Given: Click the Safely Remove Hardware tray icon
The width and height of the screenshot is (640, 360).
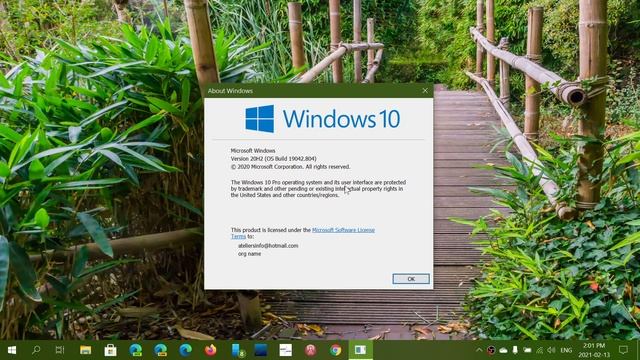Looking at the screenshot, I should [515, 350].
